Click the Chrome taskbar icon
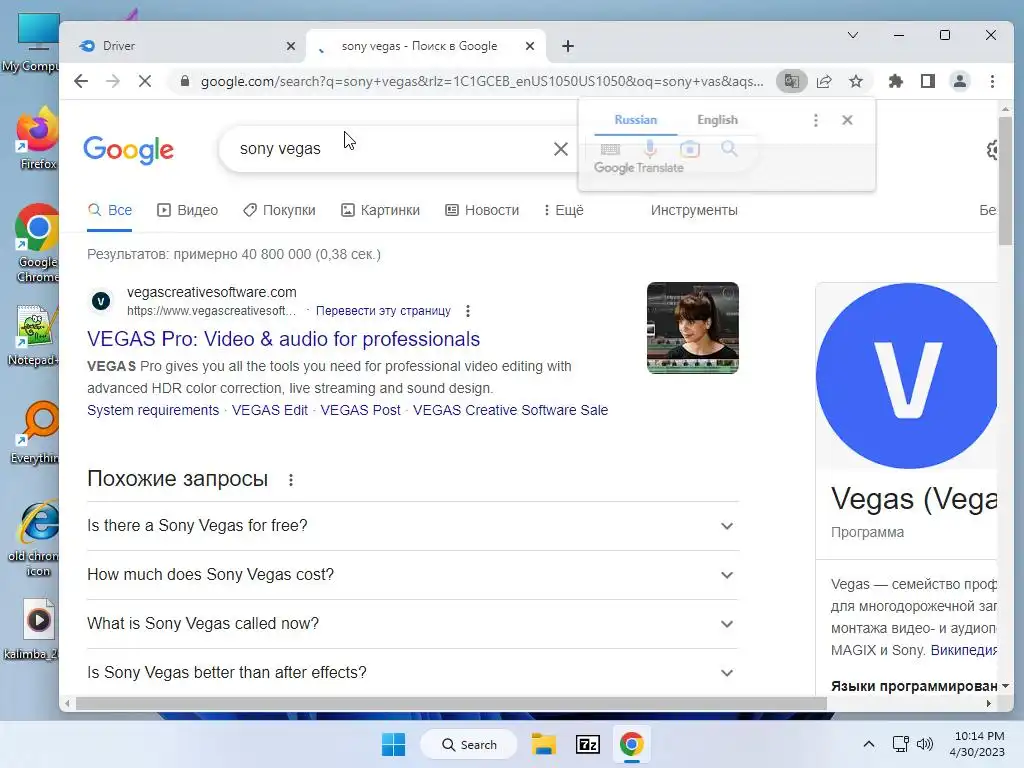The width and height of the screenshot is (1024, 768). tap(632, 744)
